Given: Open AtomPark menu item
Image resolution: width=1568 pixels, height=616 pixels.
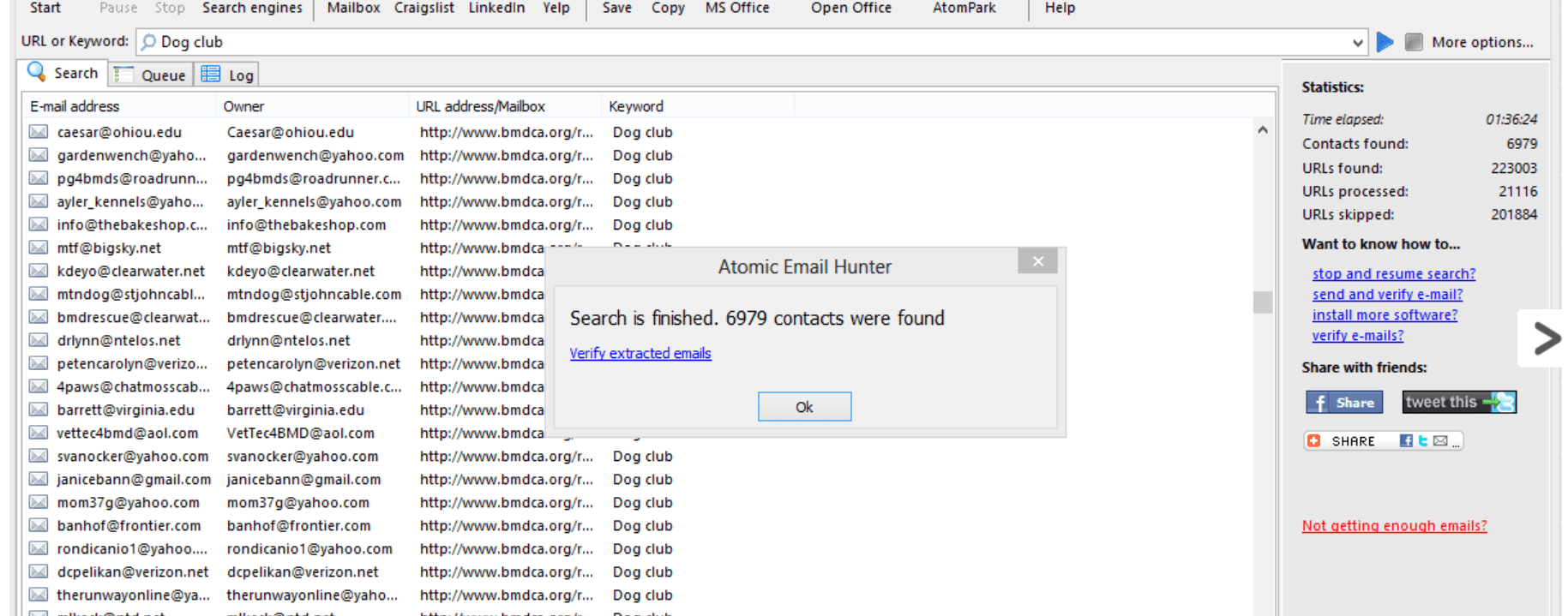Looking at the screenshot, I should tap(964, 8).
